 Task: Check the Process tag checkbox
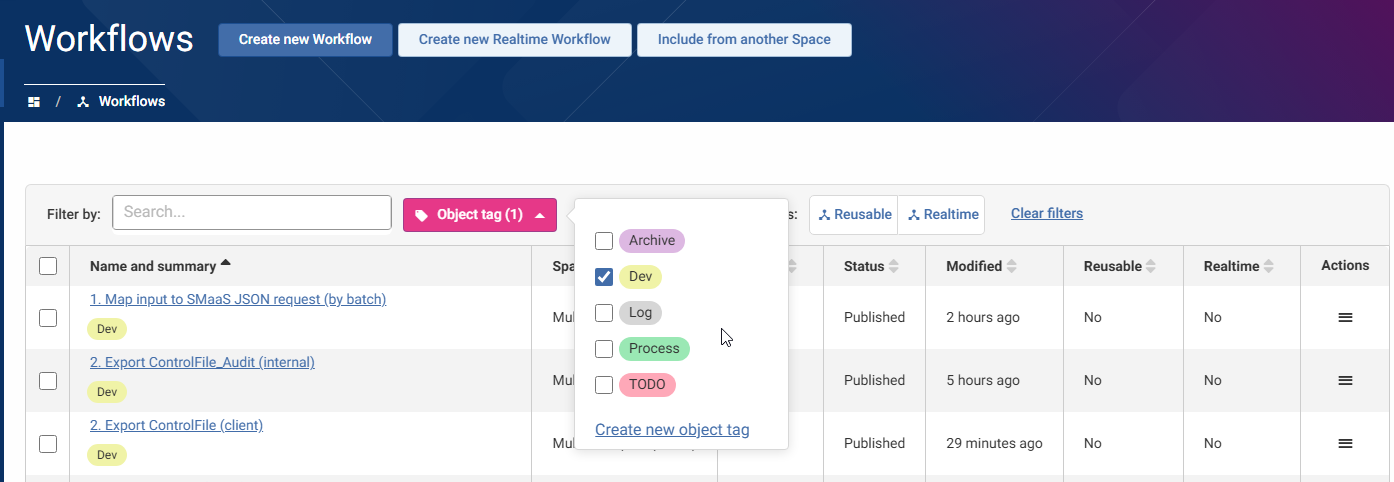pyautogui.click(x=604, y=349)
